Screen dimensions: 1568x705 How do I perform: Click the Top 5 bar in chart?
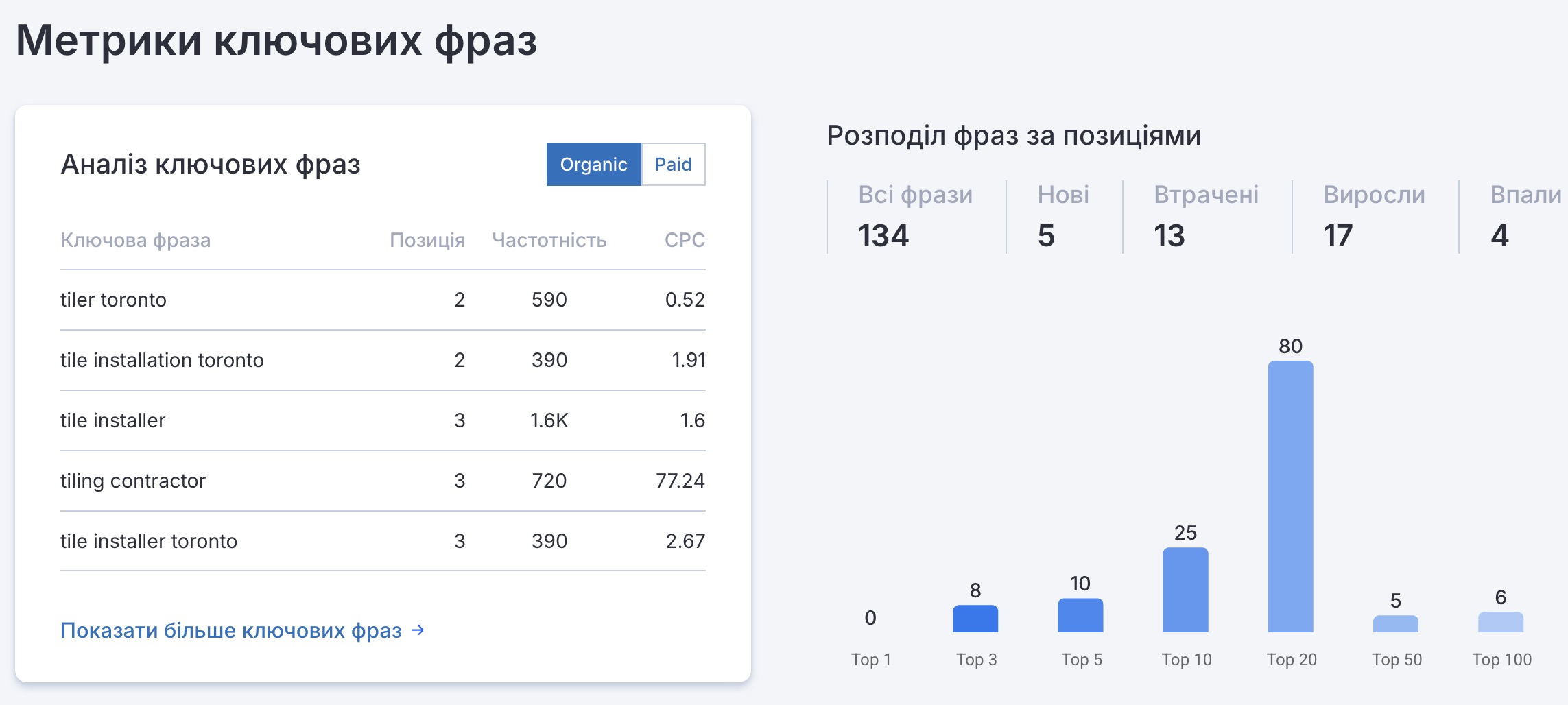pyautogui.click(x=1080, y=615)
